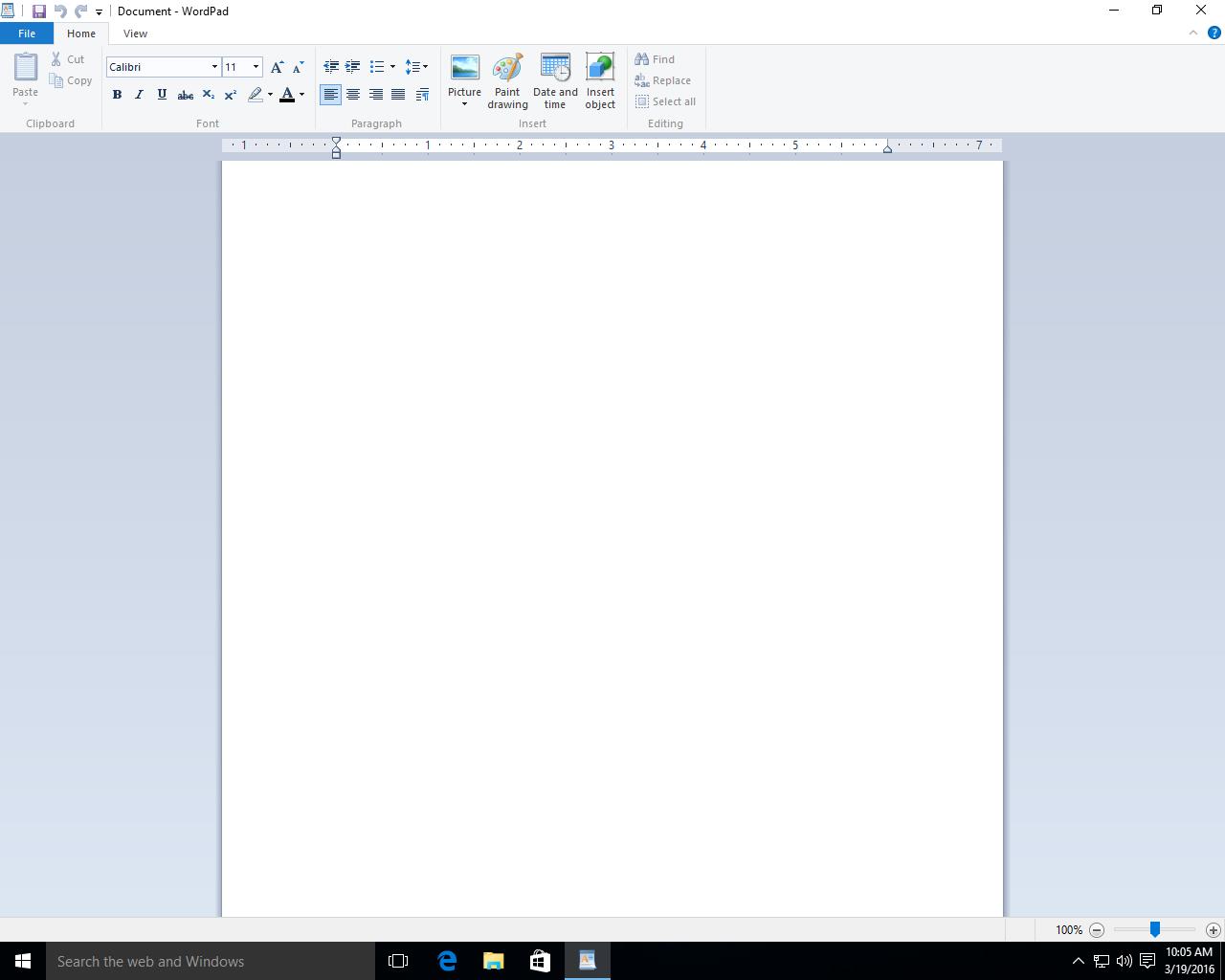The height and width of the screenshot is (980, 1225).
Task: Switch to the Home tab
Action: [81, 33]
